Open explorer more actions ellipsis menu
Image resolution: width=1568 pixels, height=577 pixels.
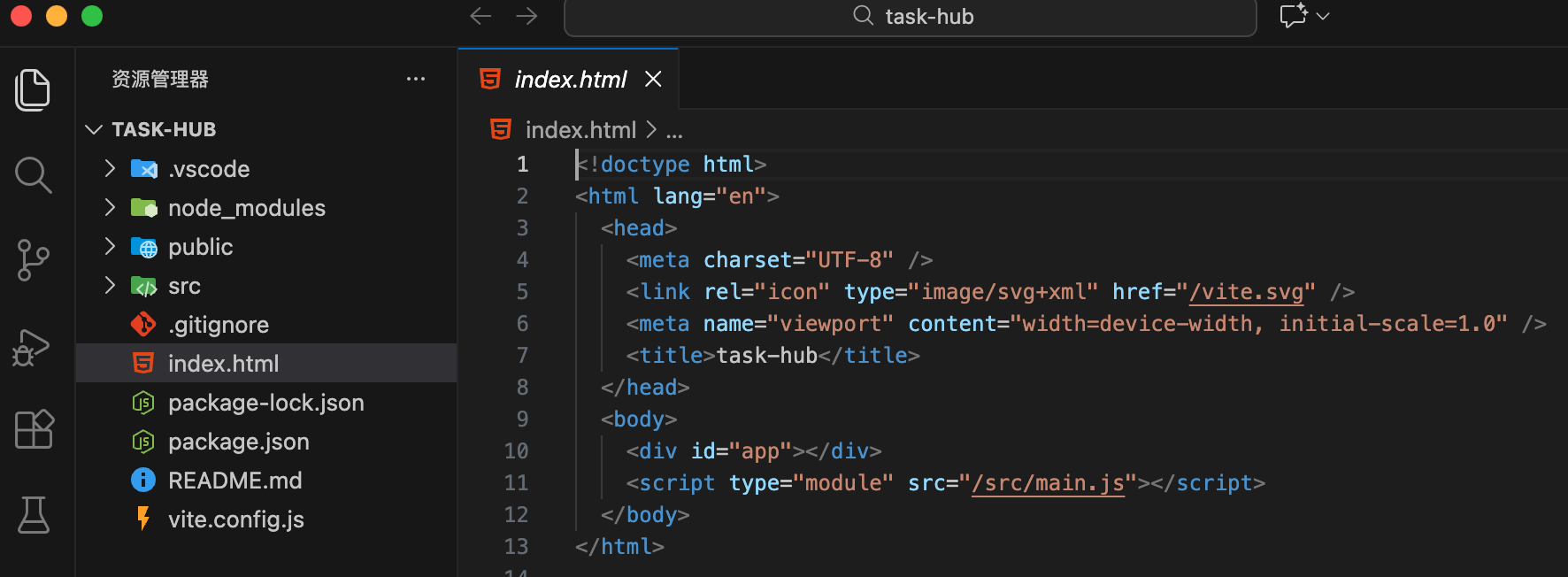click(x=416, y=79)
